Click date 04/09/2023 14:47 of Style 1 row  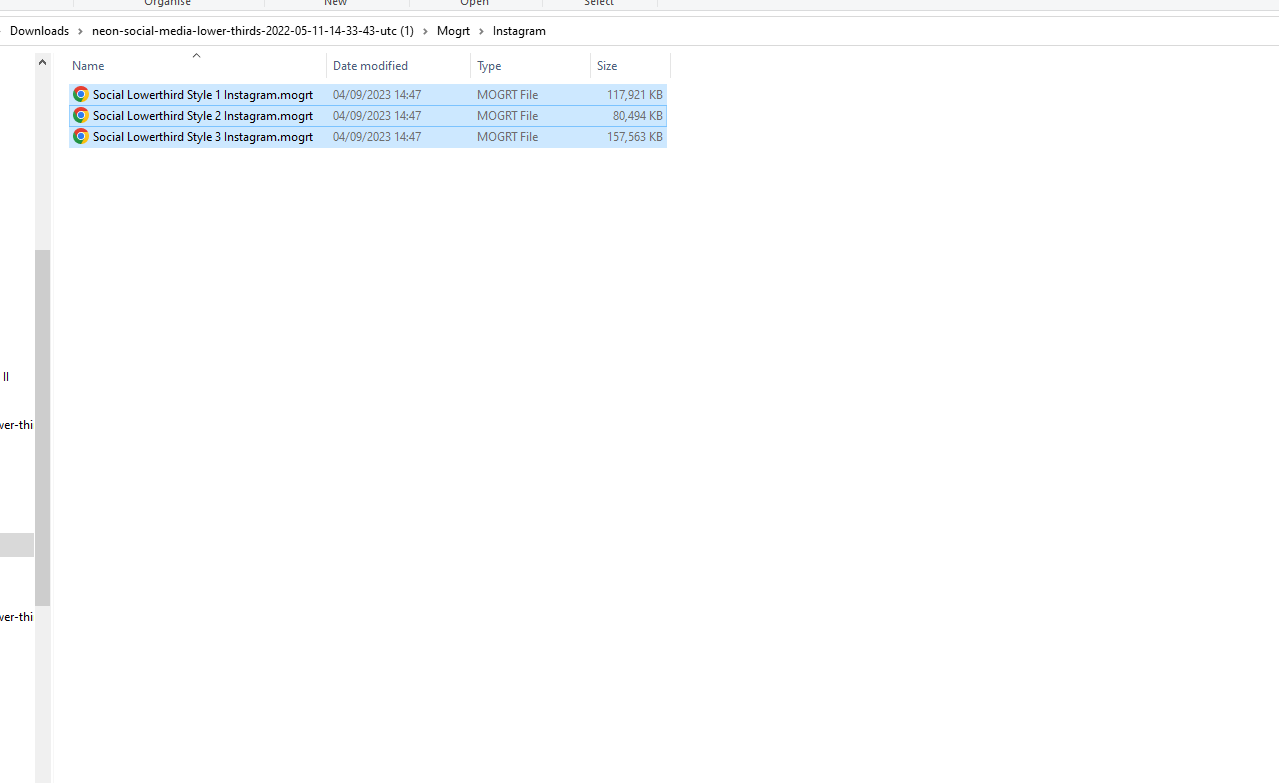click(377, 95)
